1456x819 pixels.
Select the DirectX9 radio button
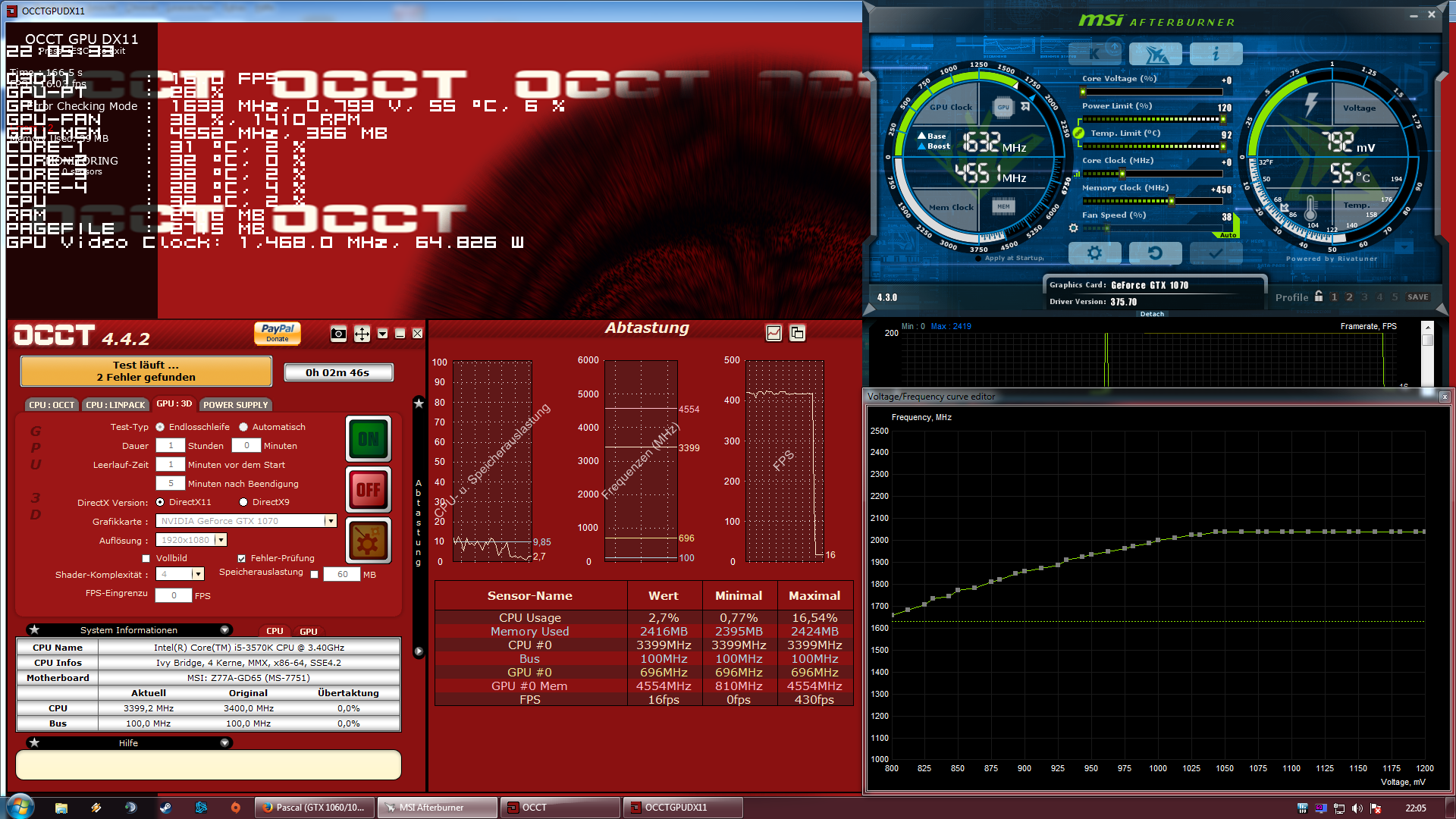[243, 502]
